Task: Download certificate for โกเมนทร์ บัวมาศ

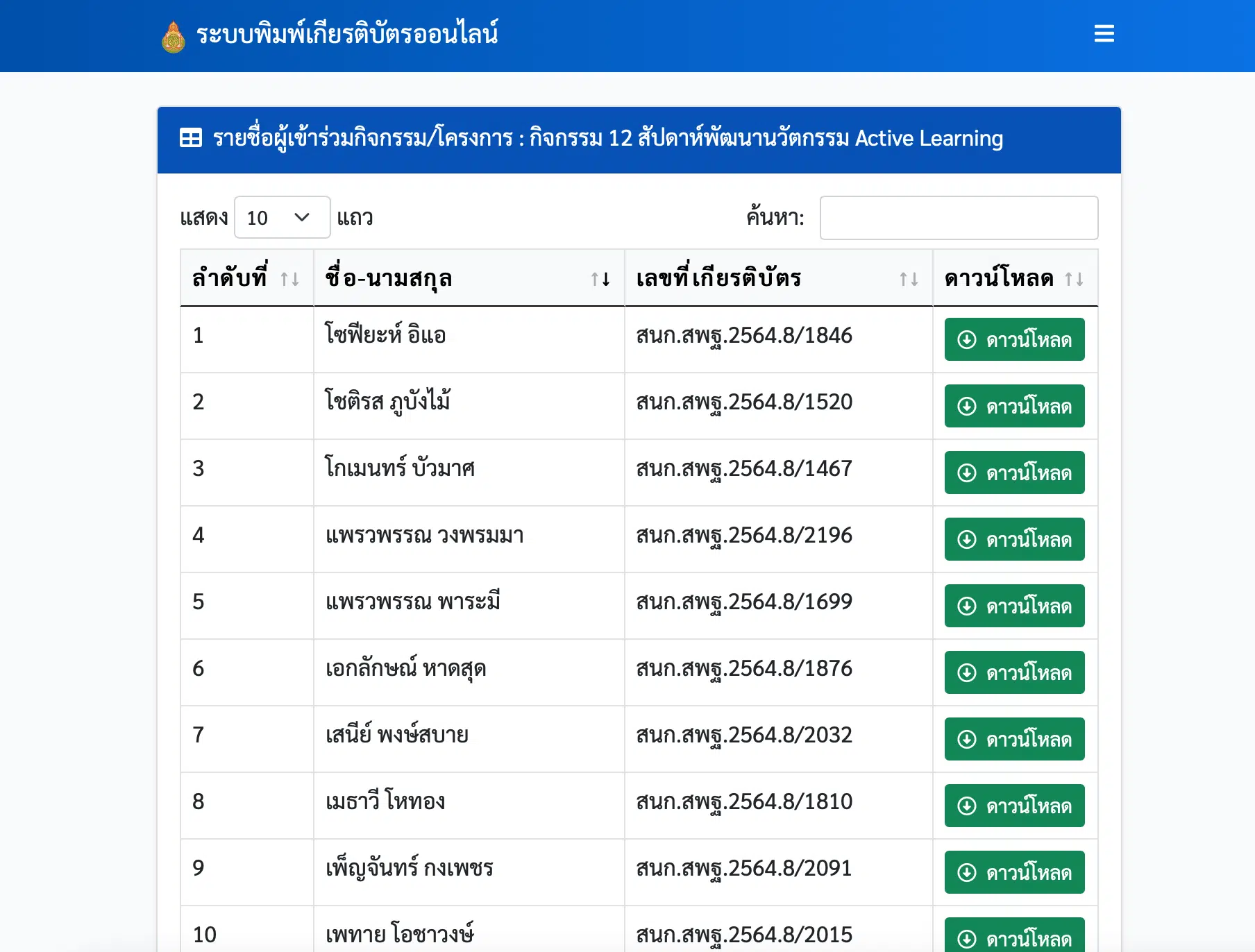Action: [1014, 473]
